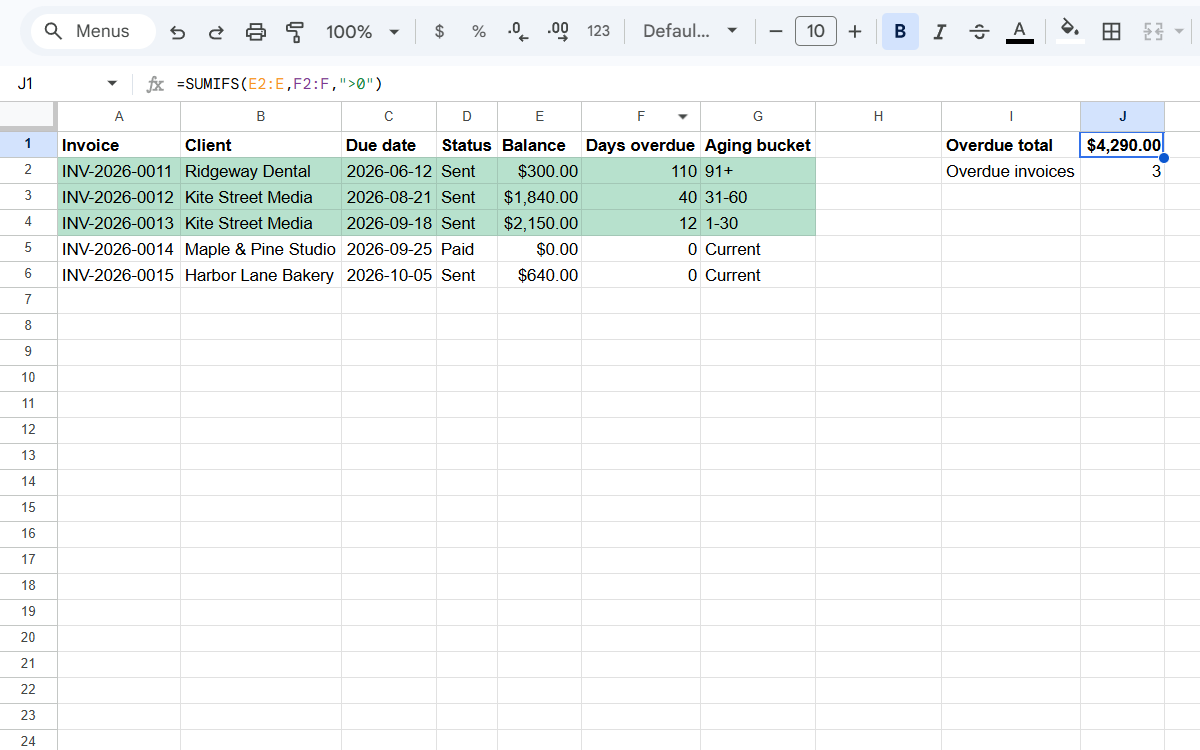Toggle strikethrough formatting
The width and height of the screenshot is (1200, 750).
click(979, 32)
